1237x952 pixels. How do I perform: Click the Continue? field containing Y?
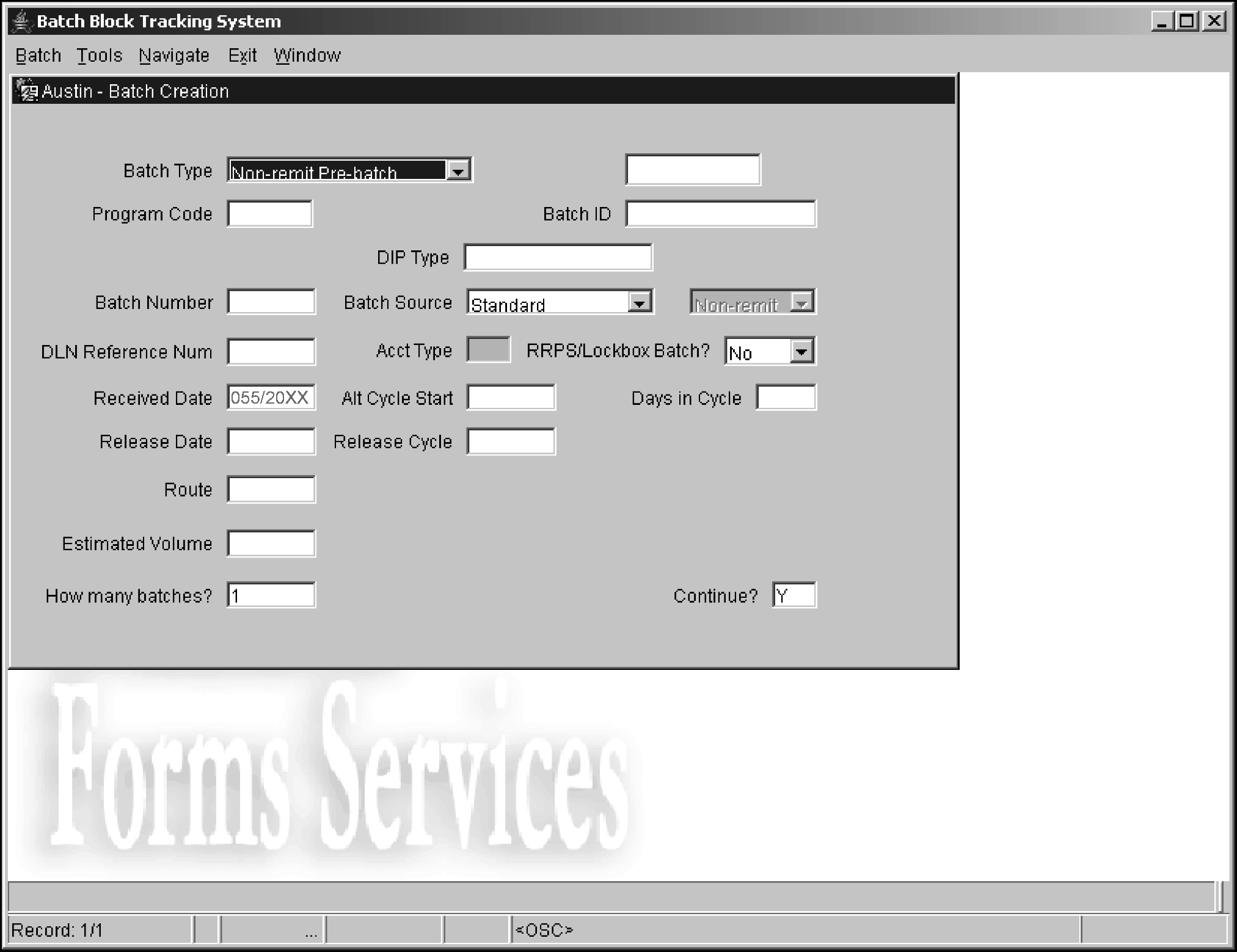[794, 595]
